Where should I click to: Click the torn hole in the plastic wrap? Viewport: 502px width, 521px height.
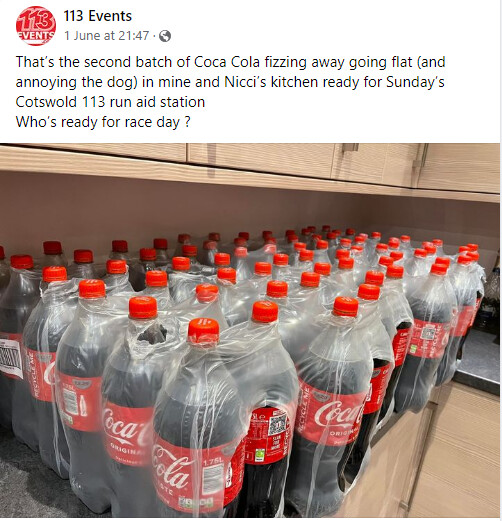(152, 334)
